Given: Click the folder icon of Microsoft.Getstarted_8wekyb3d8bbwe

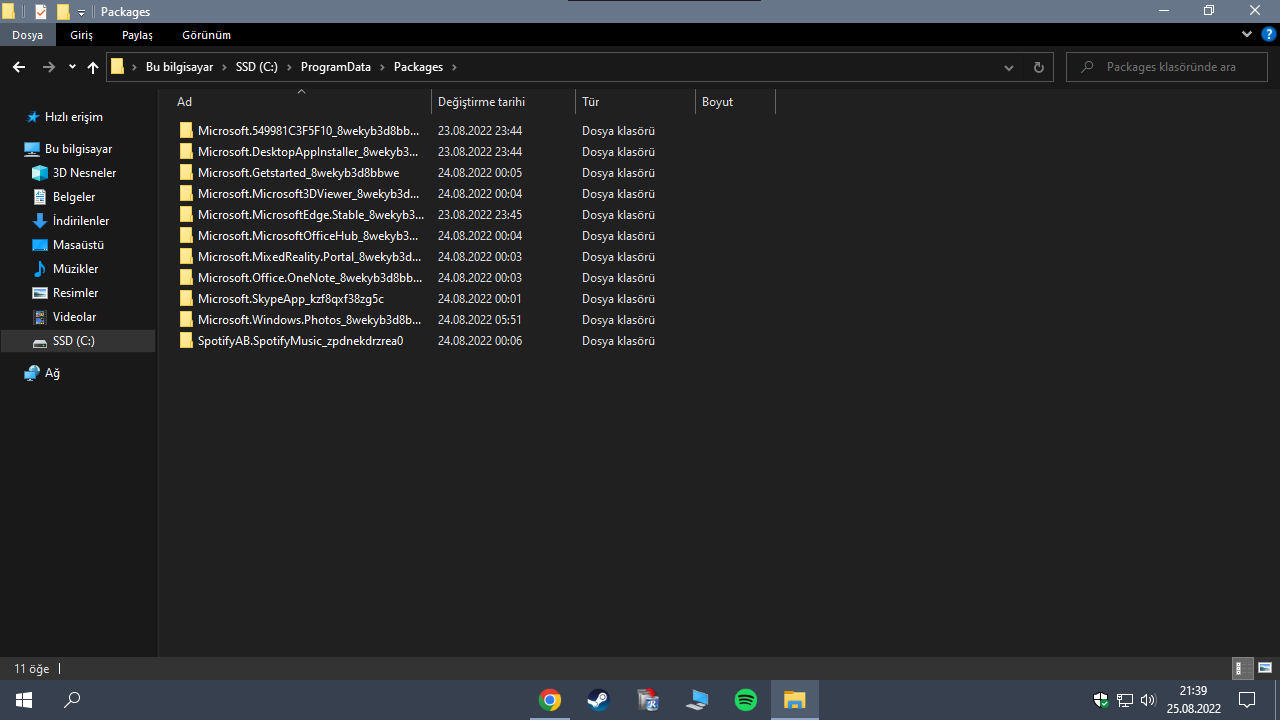Looking at the screenshot, I should (x=186, y=173).
